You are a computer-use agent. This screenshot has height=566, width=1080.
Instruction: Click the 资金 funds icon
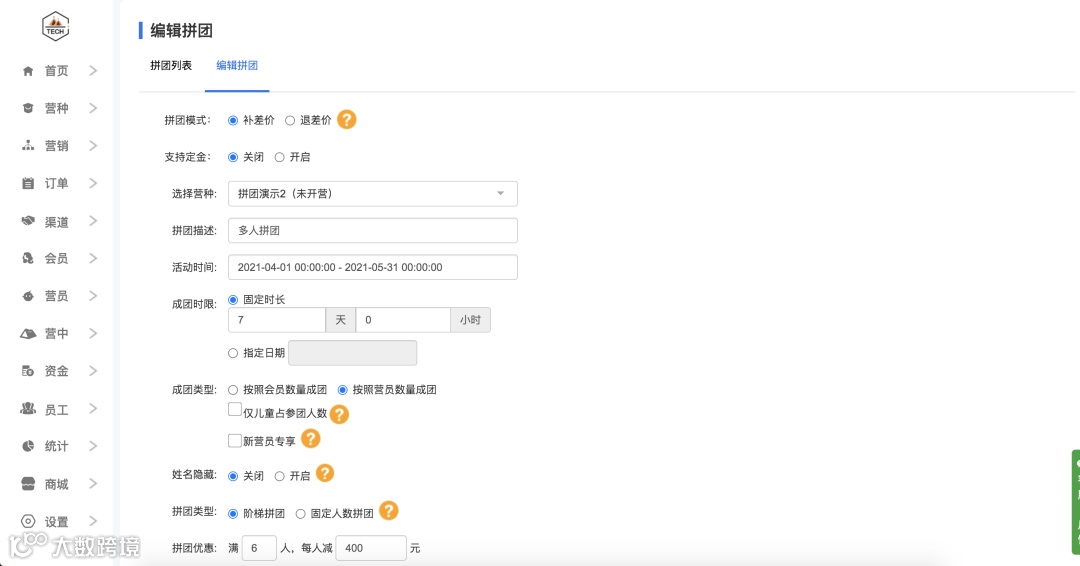coord(28,371)
